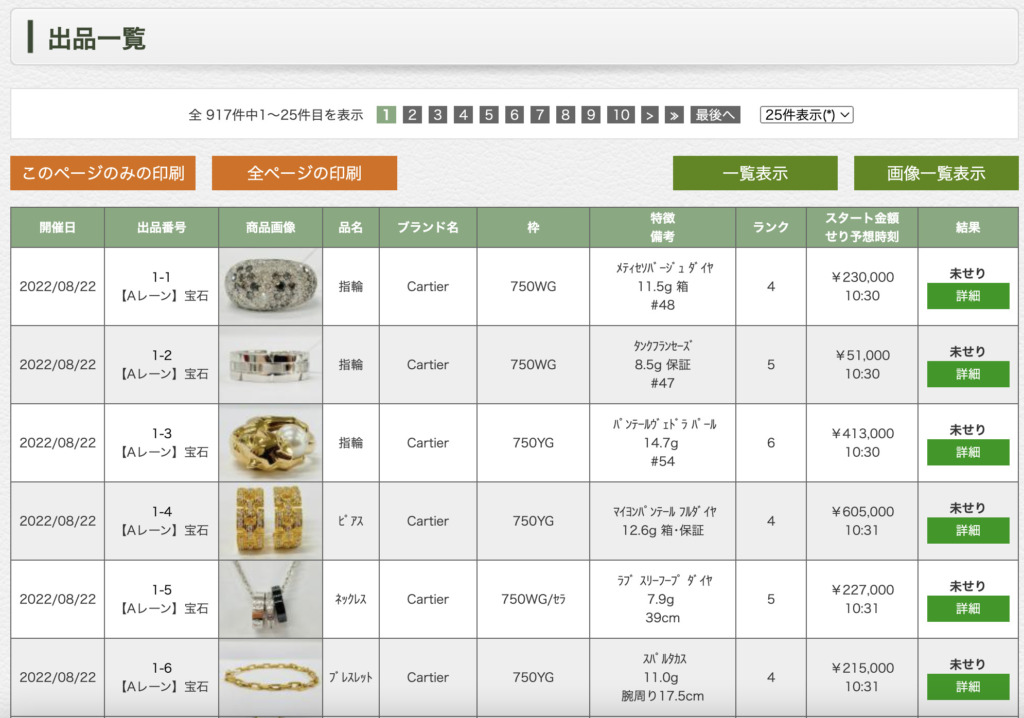This screenshot has width=1024, height=718.
Task: Click 8.5g 保証 description in lot 1-2
Action: 662,365
